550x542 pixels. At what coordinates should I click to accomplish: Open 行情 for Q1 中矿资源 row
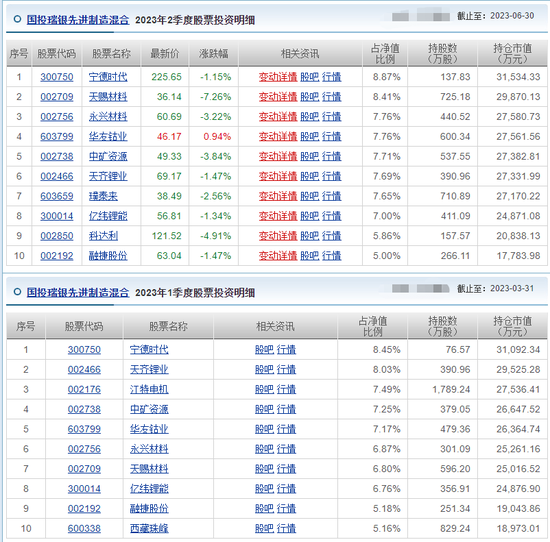(x=286, y=409)
